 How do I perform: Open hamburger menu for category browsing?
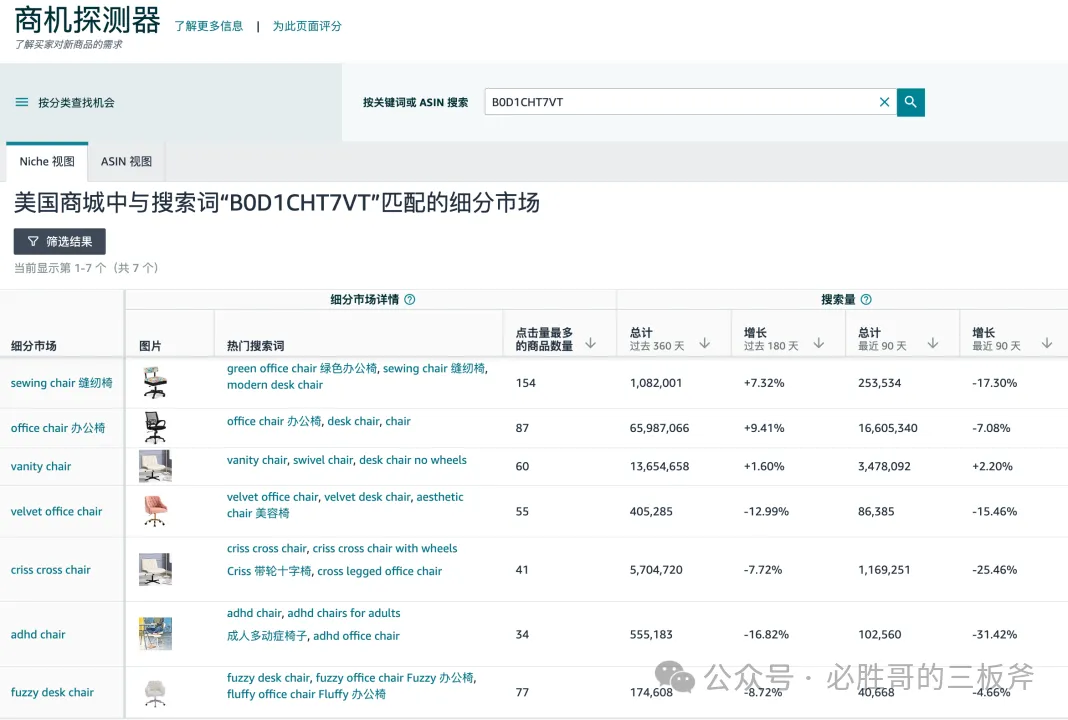point(22,102)
